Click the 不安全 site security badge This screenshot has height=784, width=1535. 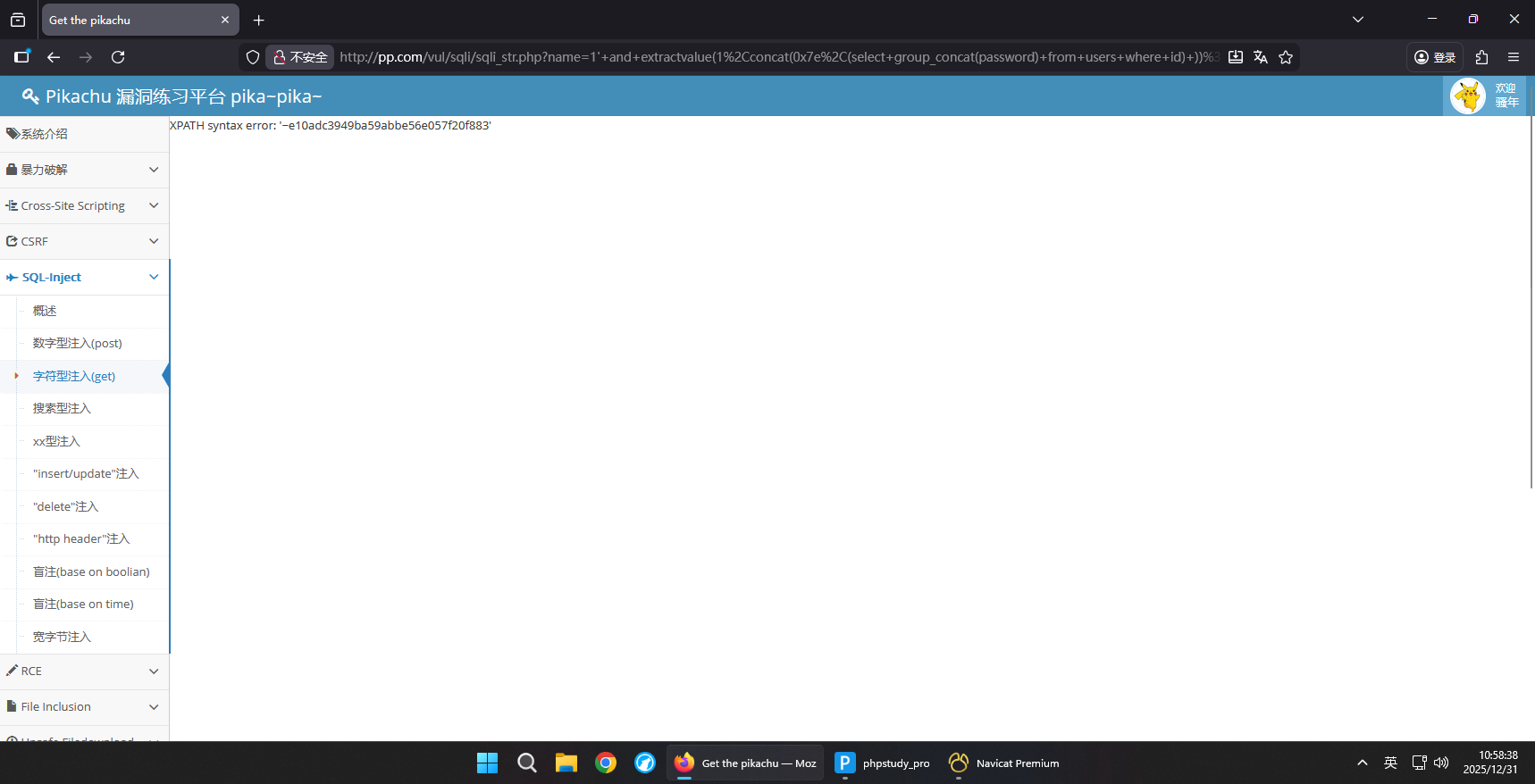pos(300,57)
